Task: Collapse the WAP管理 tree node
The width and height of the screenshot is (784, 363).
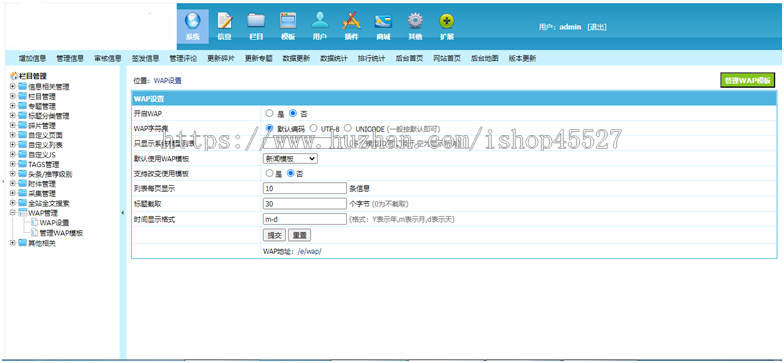Action: (12, 212)
